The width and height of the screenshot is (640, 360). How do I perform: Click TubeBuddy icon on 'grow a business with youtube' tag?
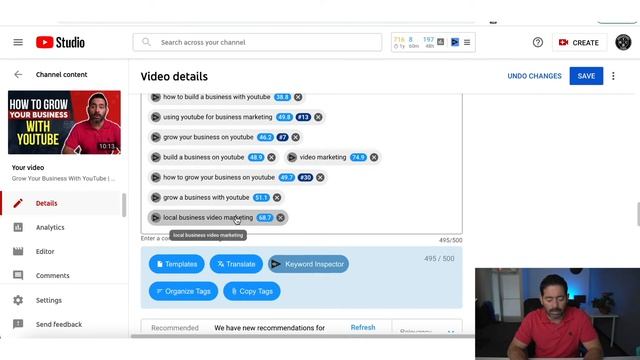pos(156,198)
